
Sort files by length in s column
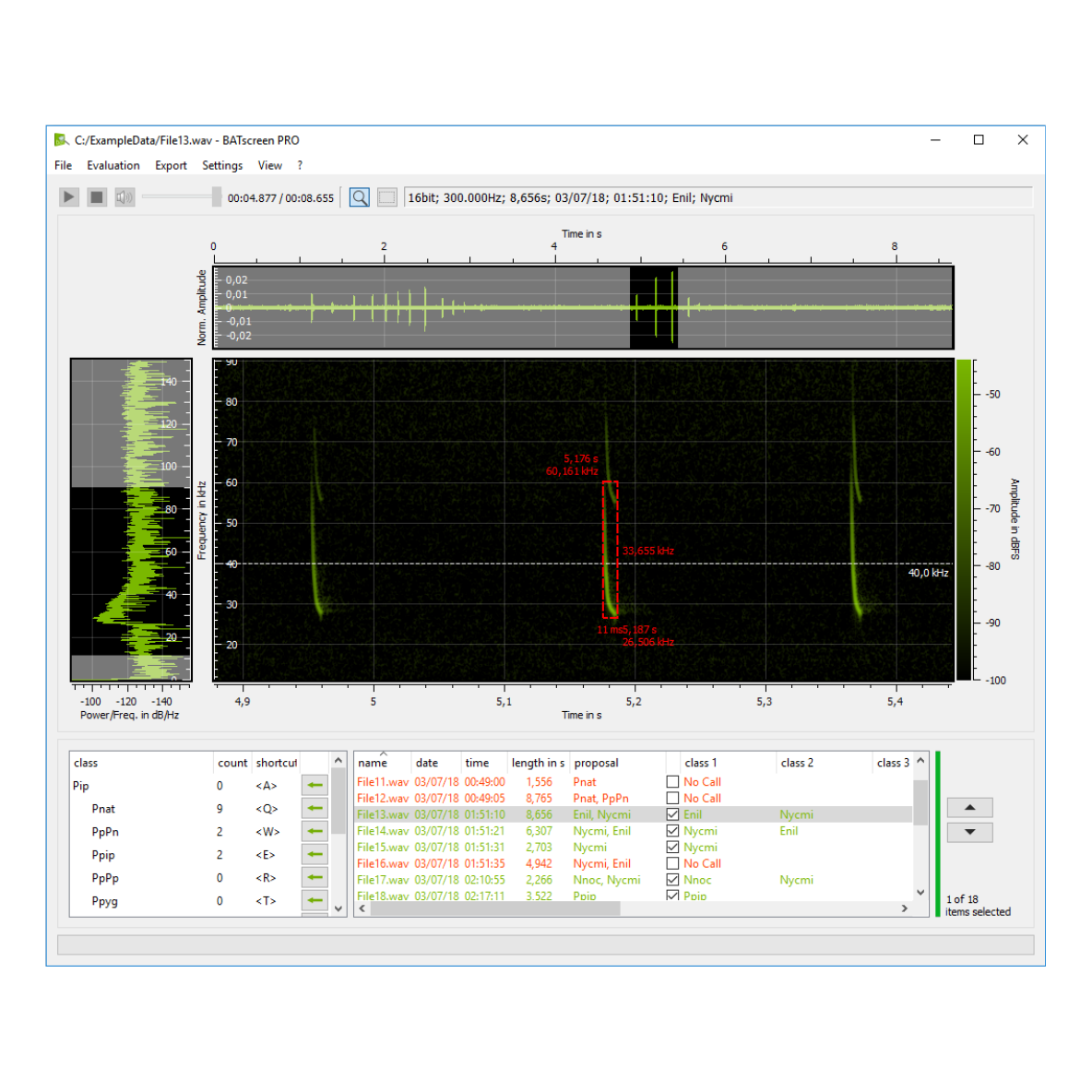[538, 764]
